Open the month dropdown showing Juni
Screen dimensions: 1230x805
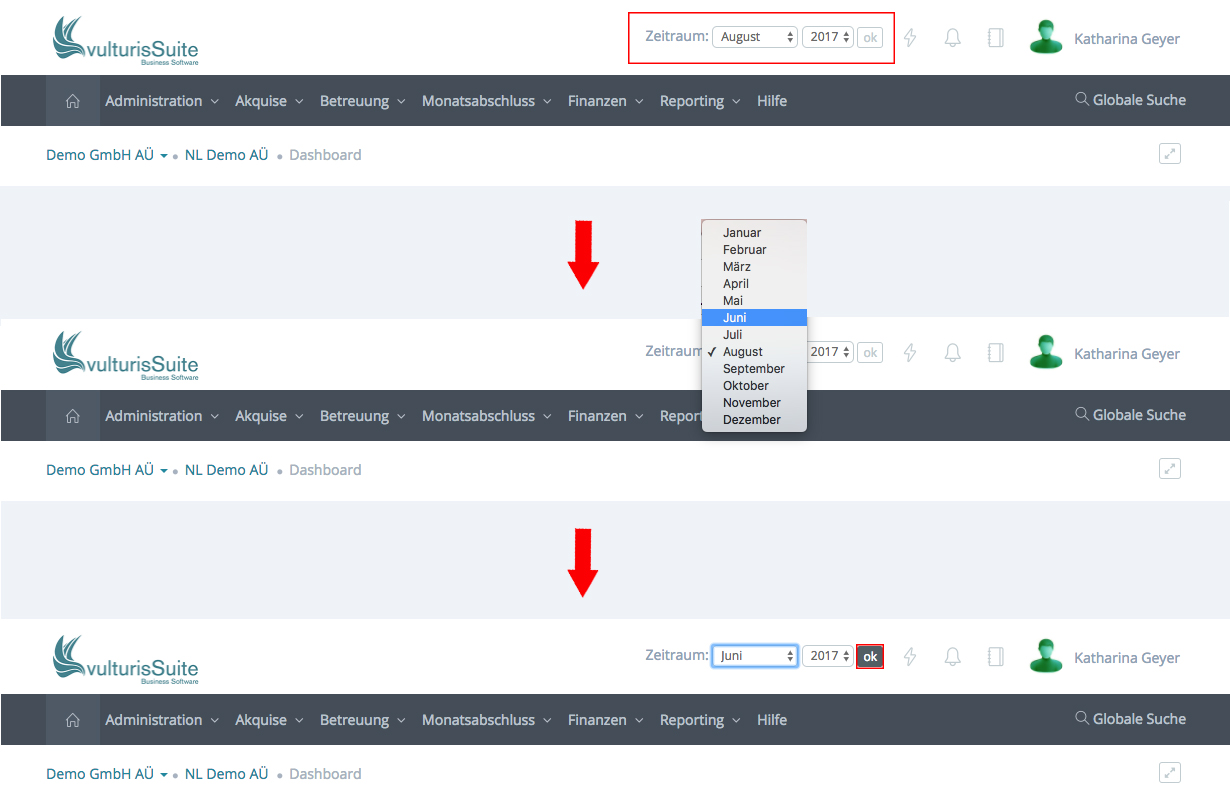pos(754,656)
